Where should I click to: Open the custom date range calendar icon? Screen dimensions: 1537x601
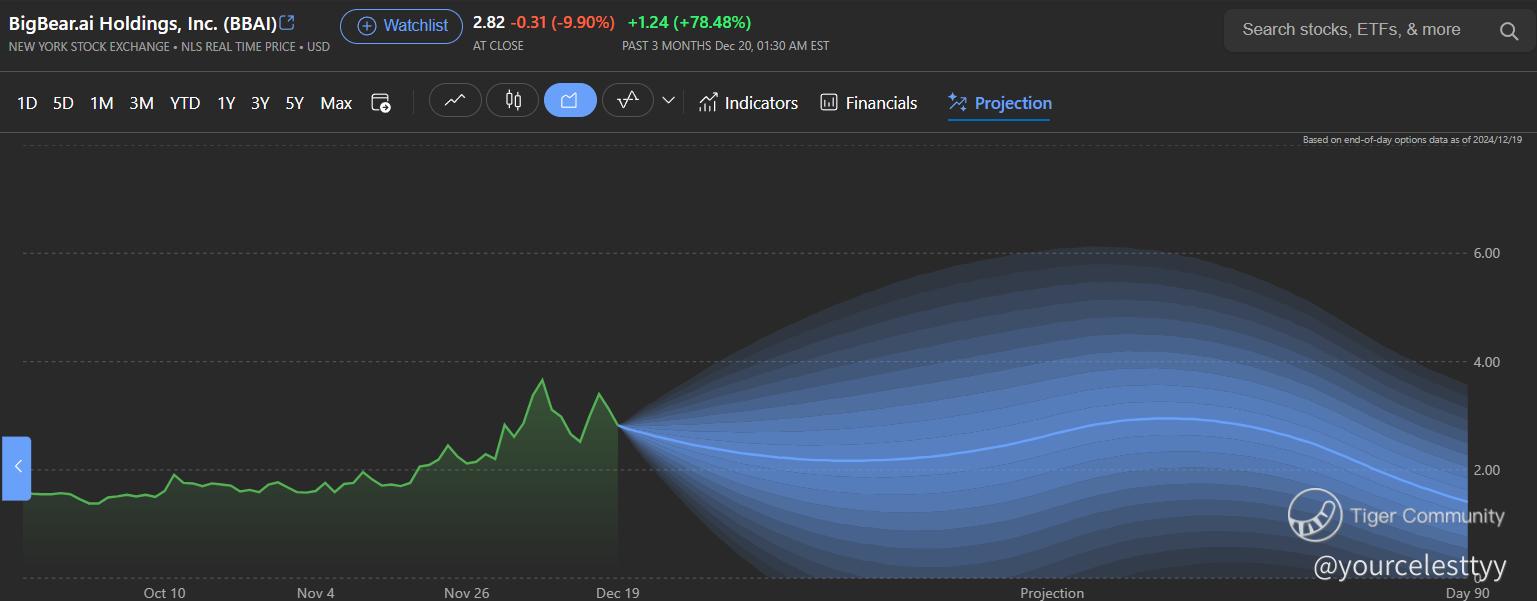click(380, 102)
